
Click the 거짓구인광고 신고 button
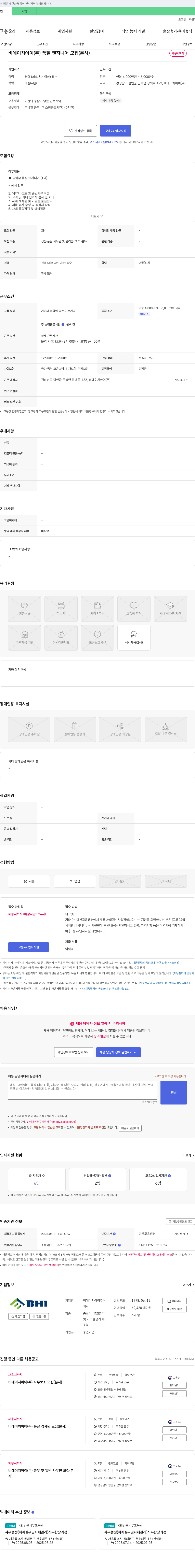(180, 1222)
